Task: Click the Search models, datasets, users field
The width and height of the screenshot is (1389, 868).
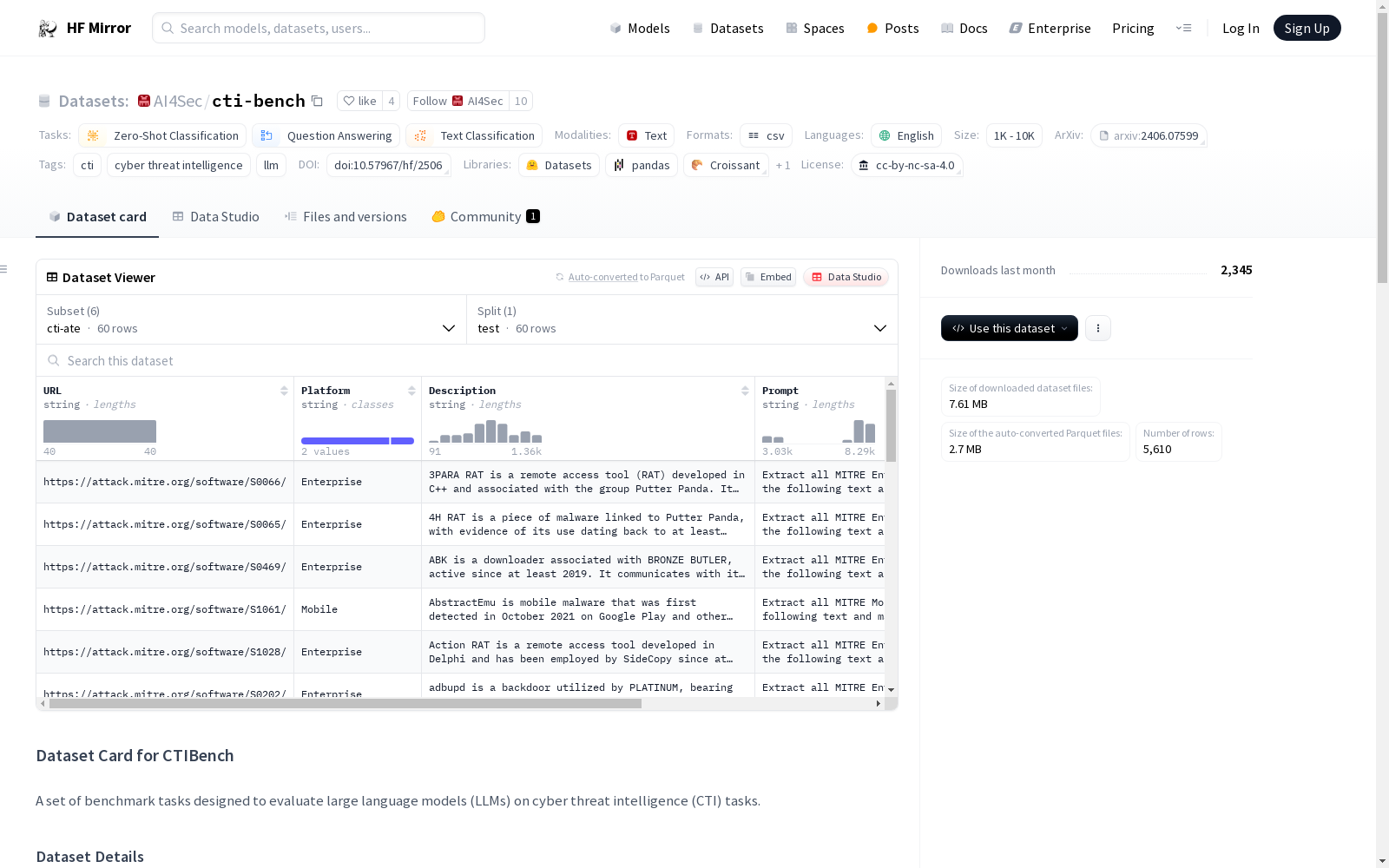Action: 319,28
